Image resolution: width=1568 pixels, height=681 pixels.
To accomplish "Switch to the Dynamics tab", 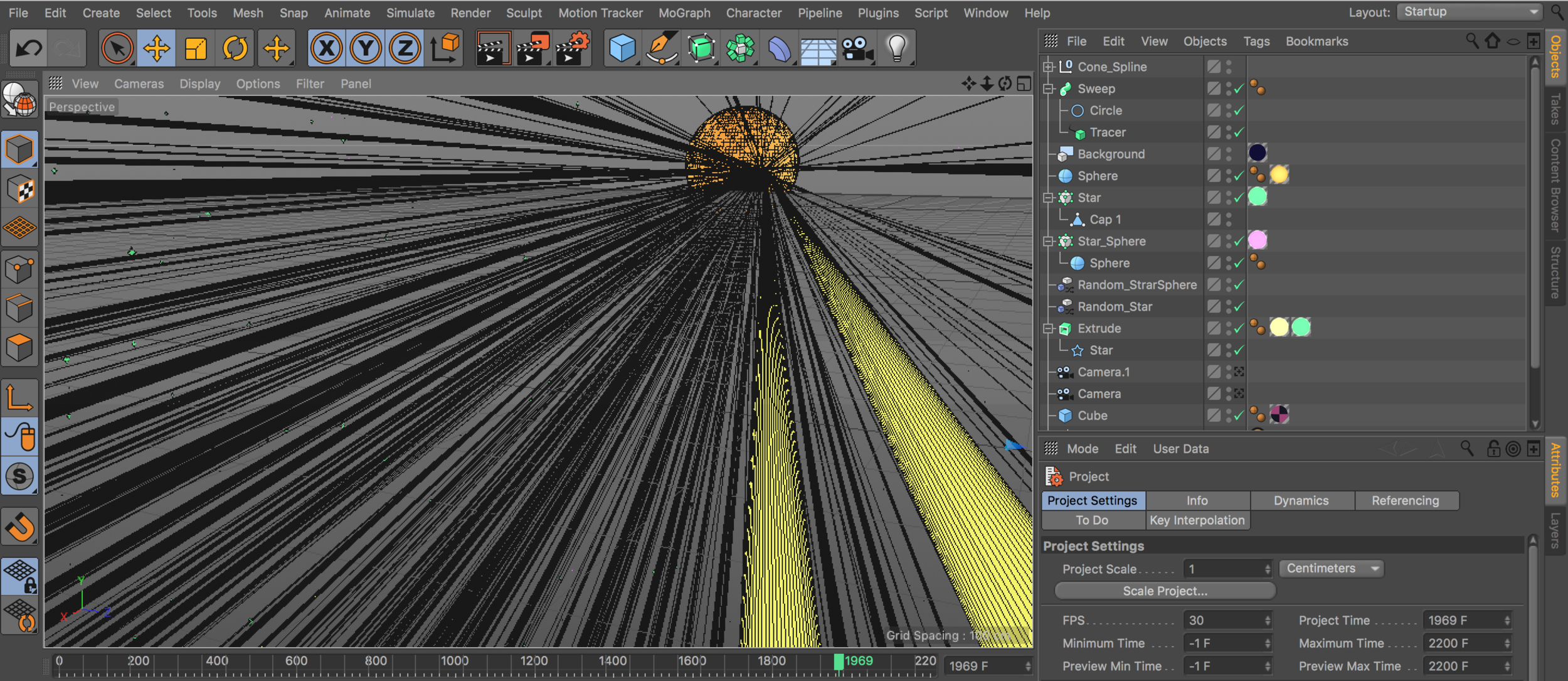I will [1301, 500].
